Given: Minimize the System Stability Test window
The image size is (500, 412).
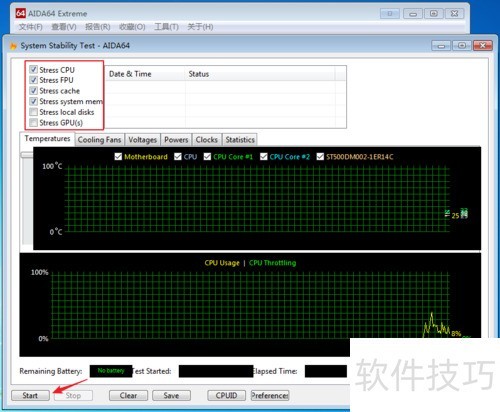Looking at the screenshot, I should [x=441, y=45].
